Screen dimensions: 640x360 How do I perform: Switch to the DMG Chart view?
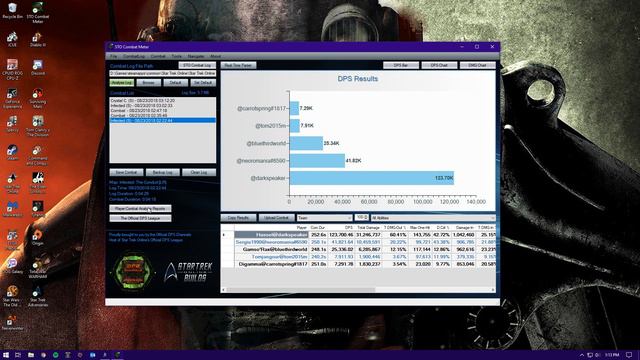[477, 65]
